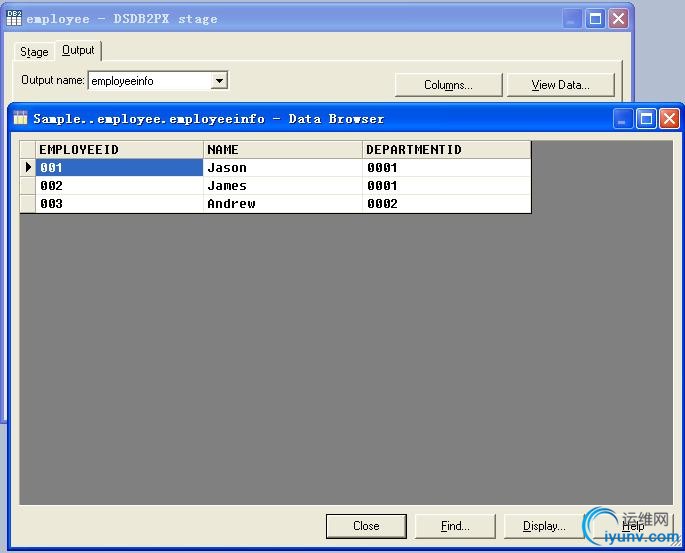Click the James name cell
The width and height of the screenshot is (685, 553).
283,186
